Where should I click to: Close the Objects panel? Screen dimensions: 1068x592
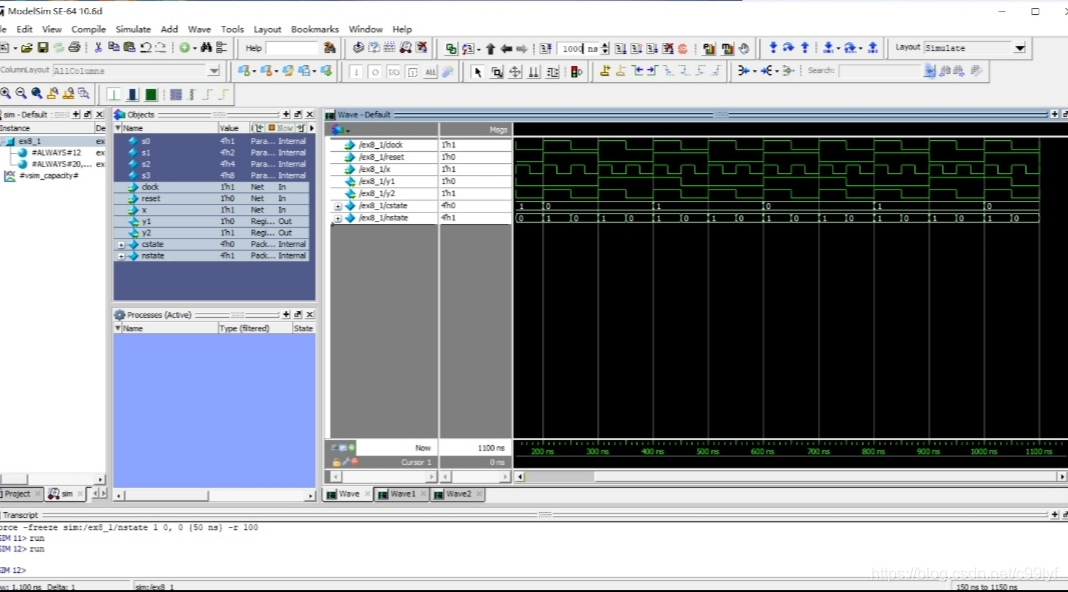click(309, 114)
